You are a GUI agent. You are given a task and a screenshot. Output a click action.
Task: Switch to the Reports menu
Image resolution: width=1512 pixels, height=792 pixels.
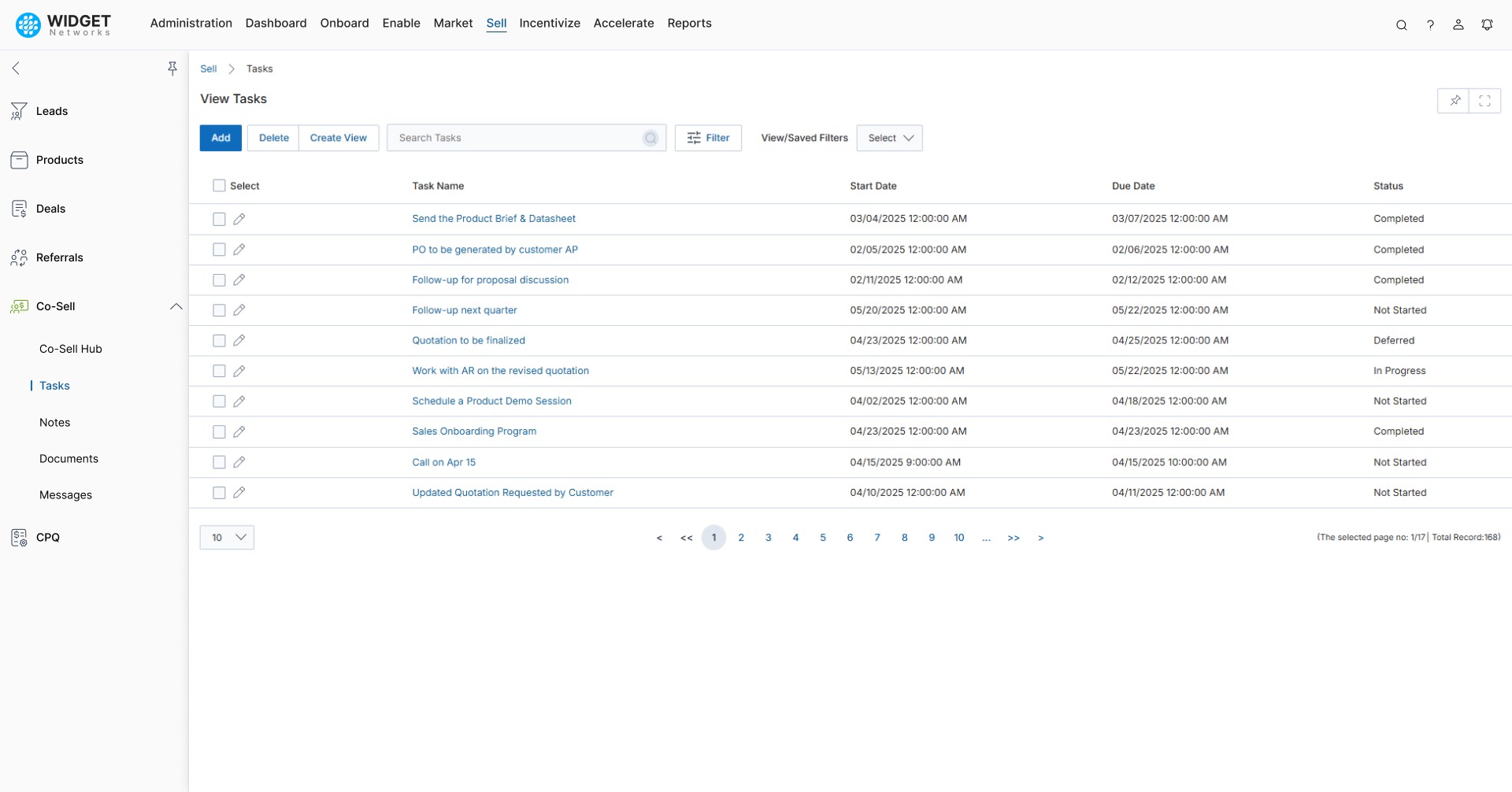pyautogui.click(x=690, y=23)
